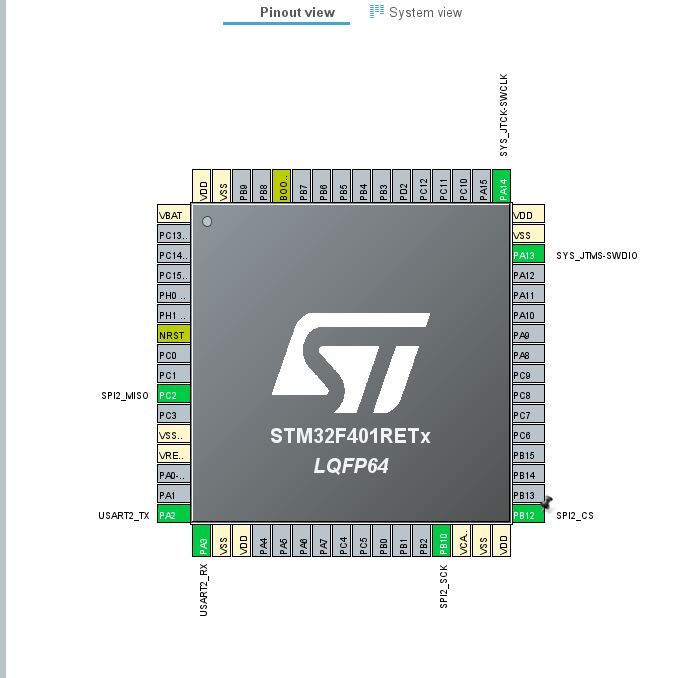
Task: Choose pin PC0
Action: pos(174,355)
